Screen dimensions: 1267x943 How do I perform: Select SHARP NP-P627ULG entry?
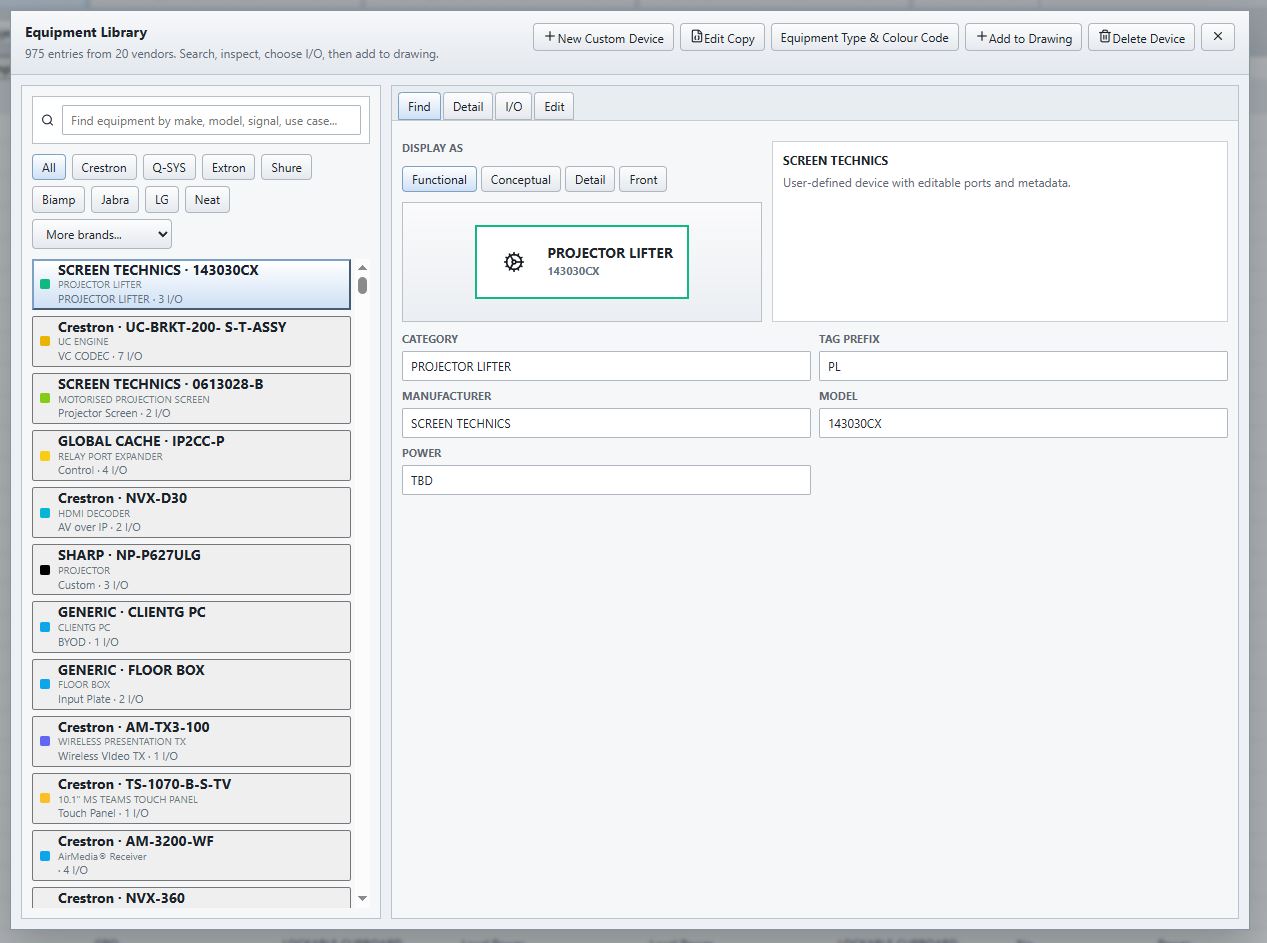click(x=191, y=569)
